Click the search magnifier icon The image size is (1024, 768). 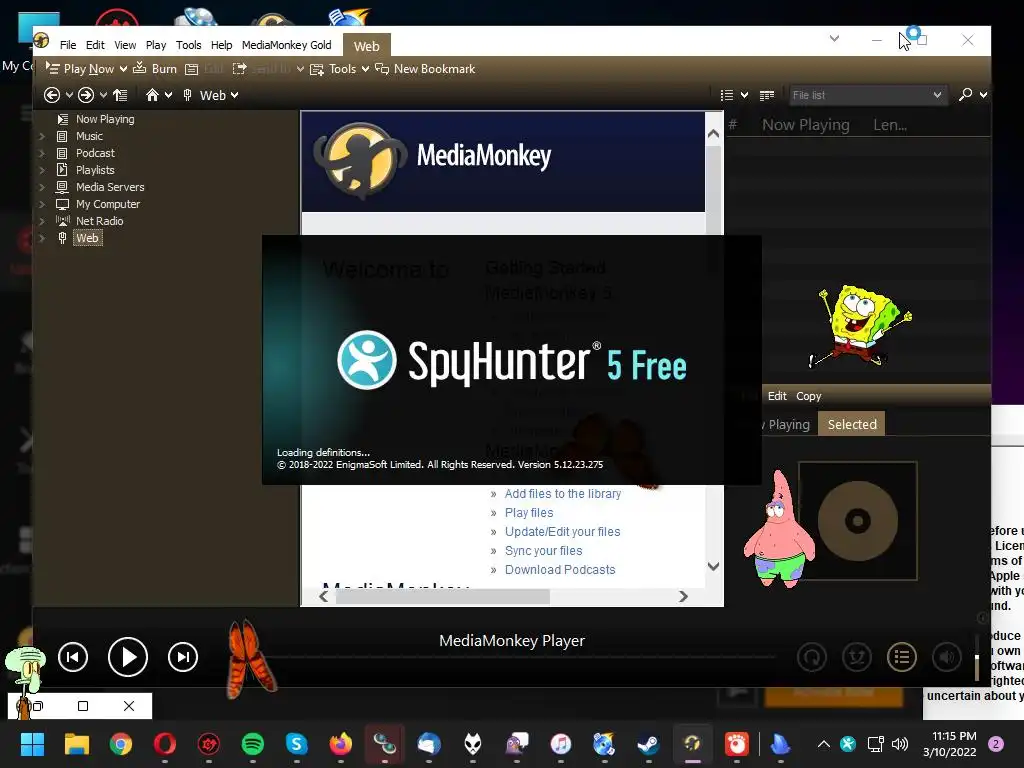click(x=965, y=95)
